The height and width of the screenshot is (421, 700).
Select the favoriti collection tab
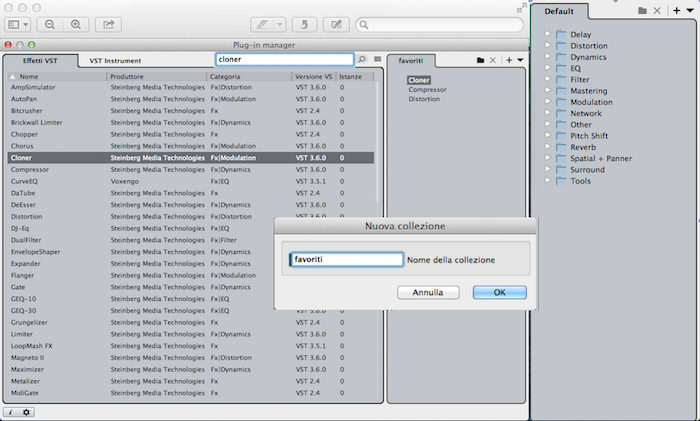coord(411,60)
